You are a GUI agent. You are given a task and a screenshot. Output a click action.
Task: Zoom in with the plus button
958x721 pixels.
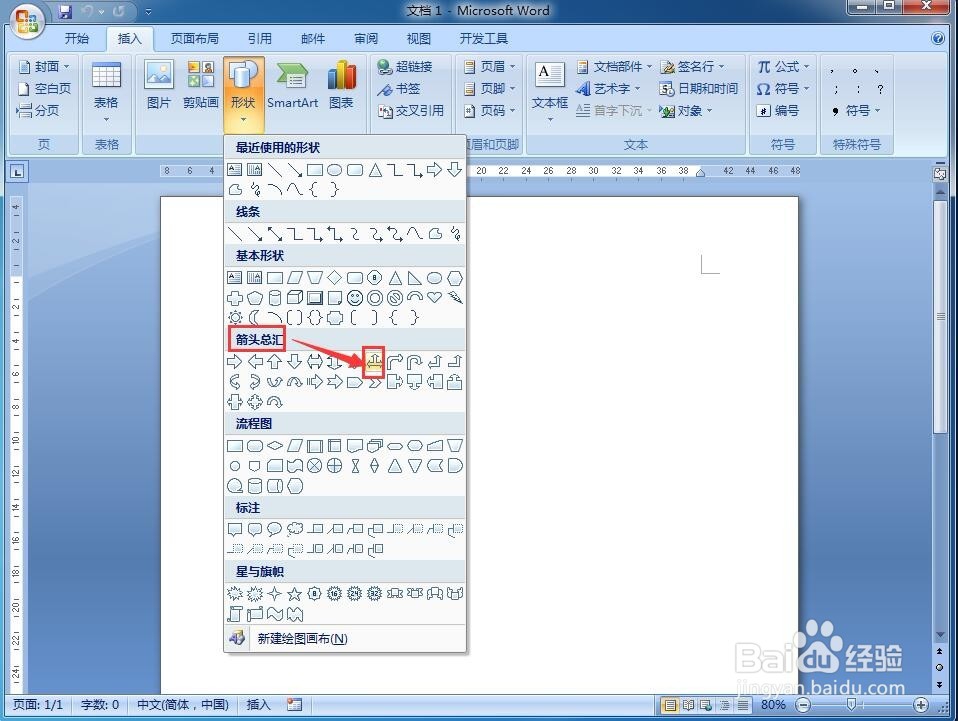tap(921, 705)
